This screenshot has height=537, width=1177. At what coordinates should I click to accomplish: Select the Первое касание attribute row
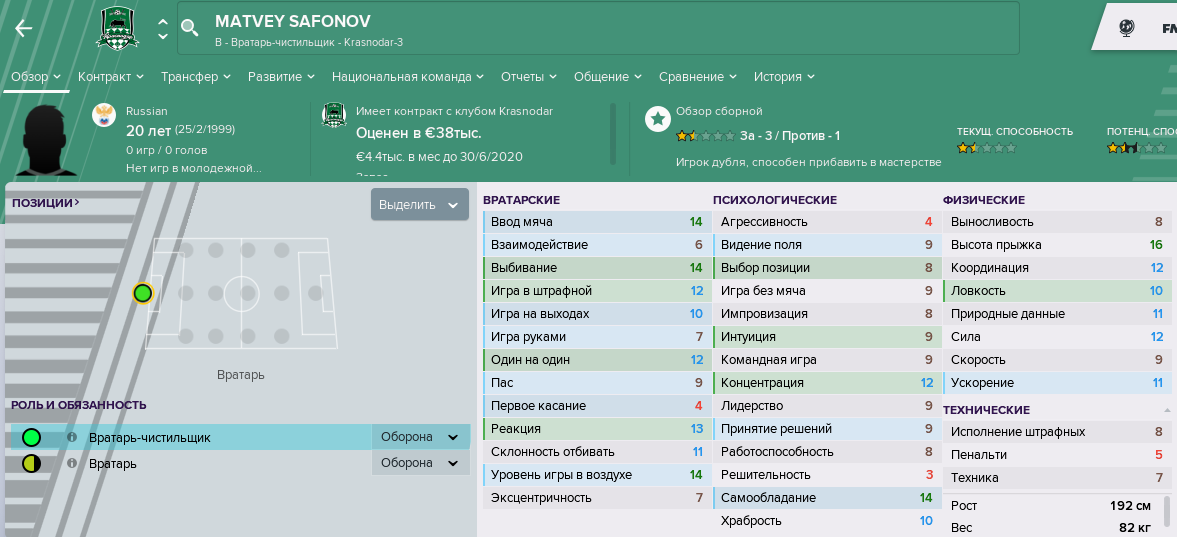point(596,406)
